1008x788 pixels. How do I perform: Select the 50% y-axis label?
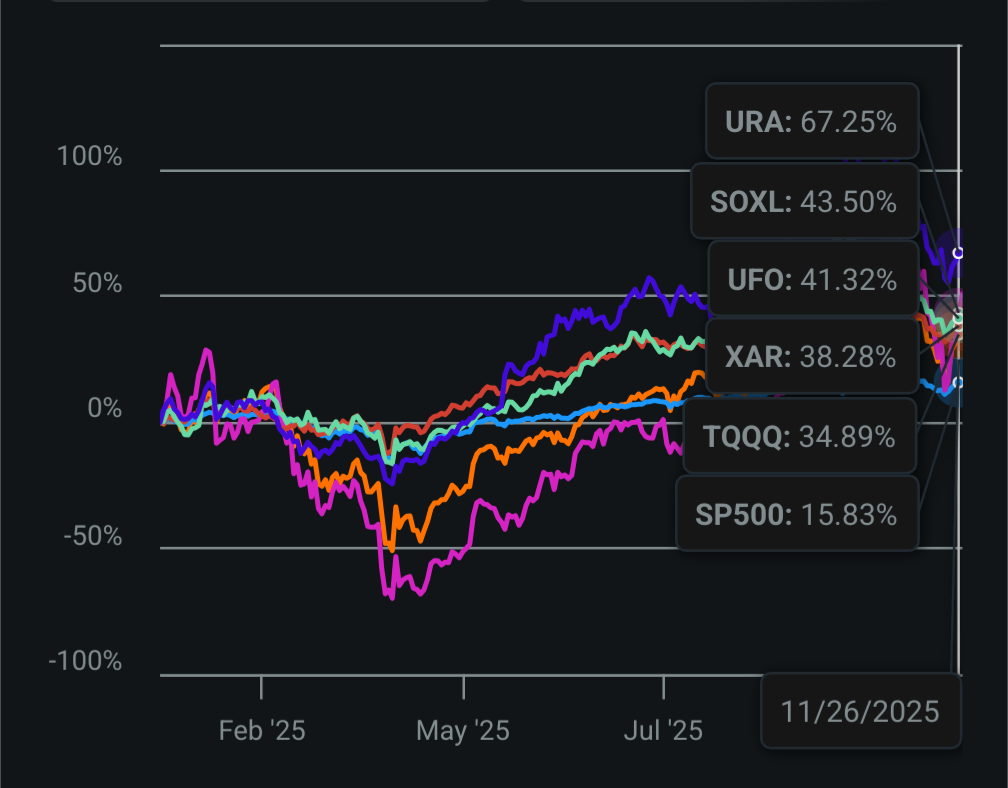[97, 283]
